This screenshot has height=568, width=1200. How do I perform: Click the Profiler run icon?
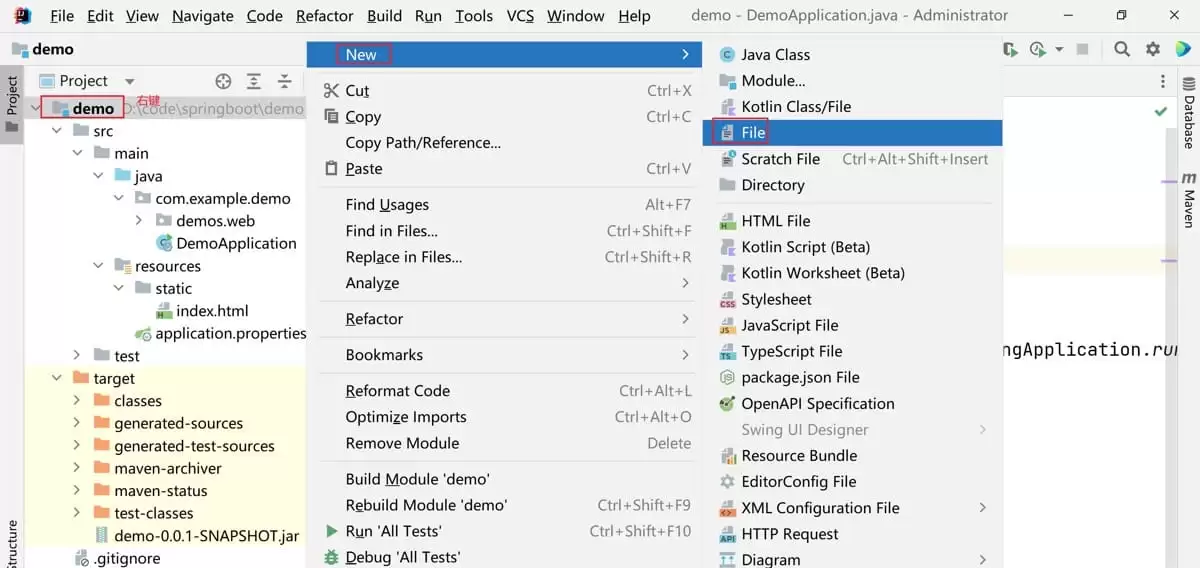click(x=1038, y=49)
